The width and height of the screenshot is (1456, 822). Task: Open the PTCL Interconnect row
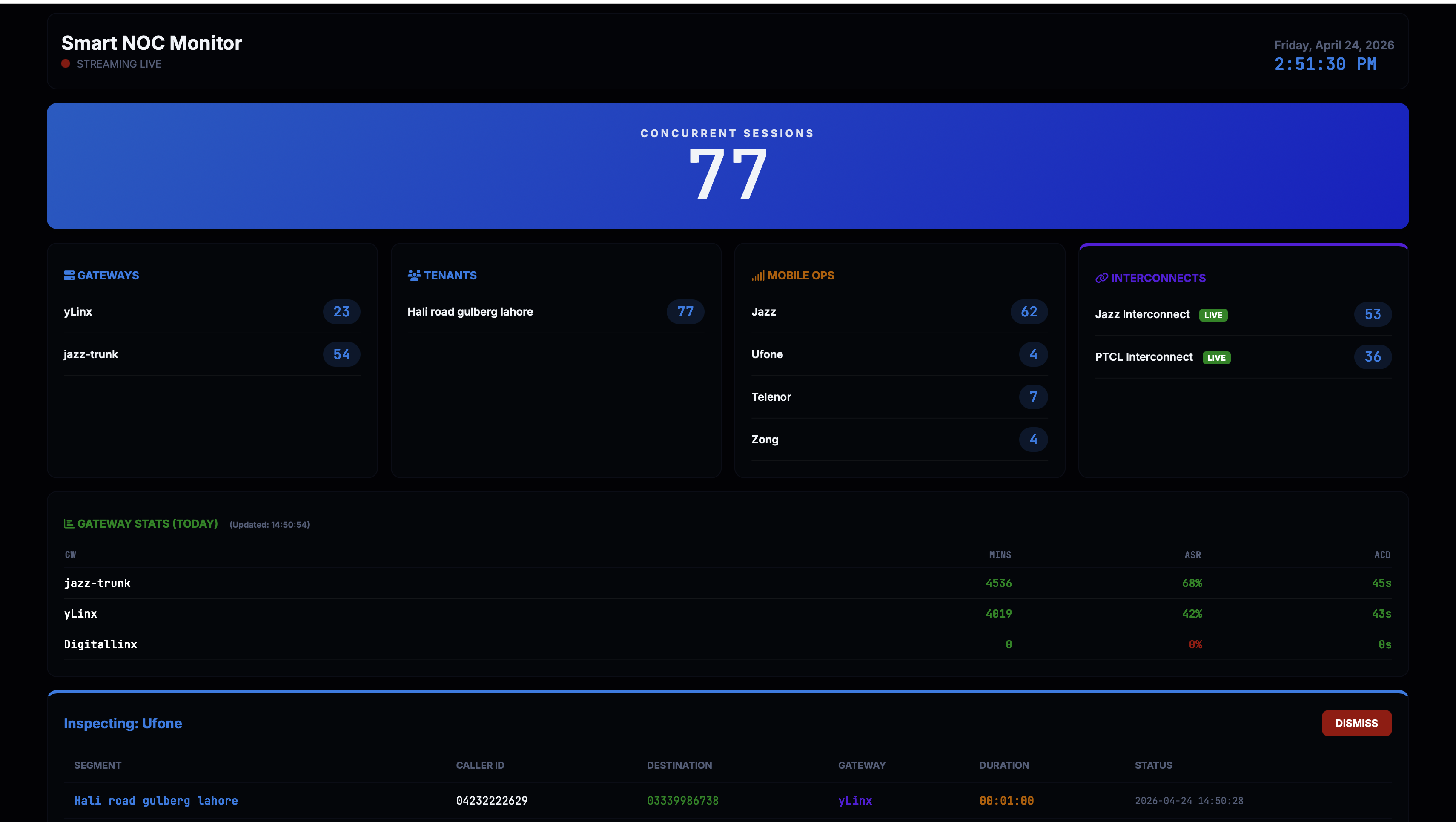pos(1243,357)
